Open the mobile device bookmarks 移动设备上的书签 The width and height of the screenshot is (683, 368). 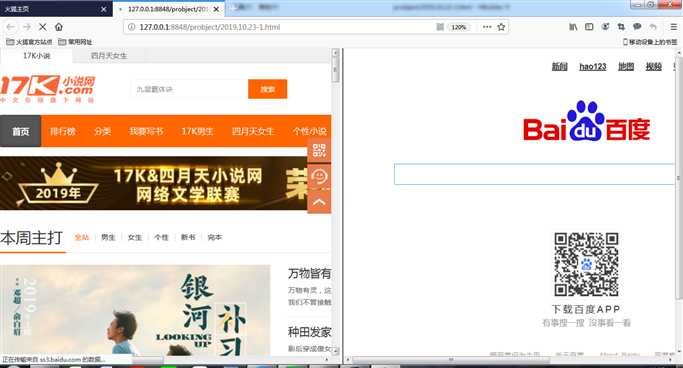(x=650, y=42)
